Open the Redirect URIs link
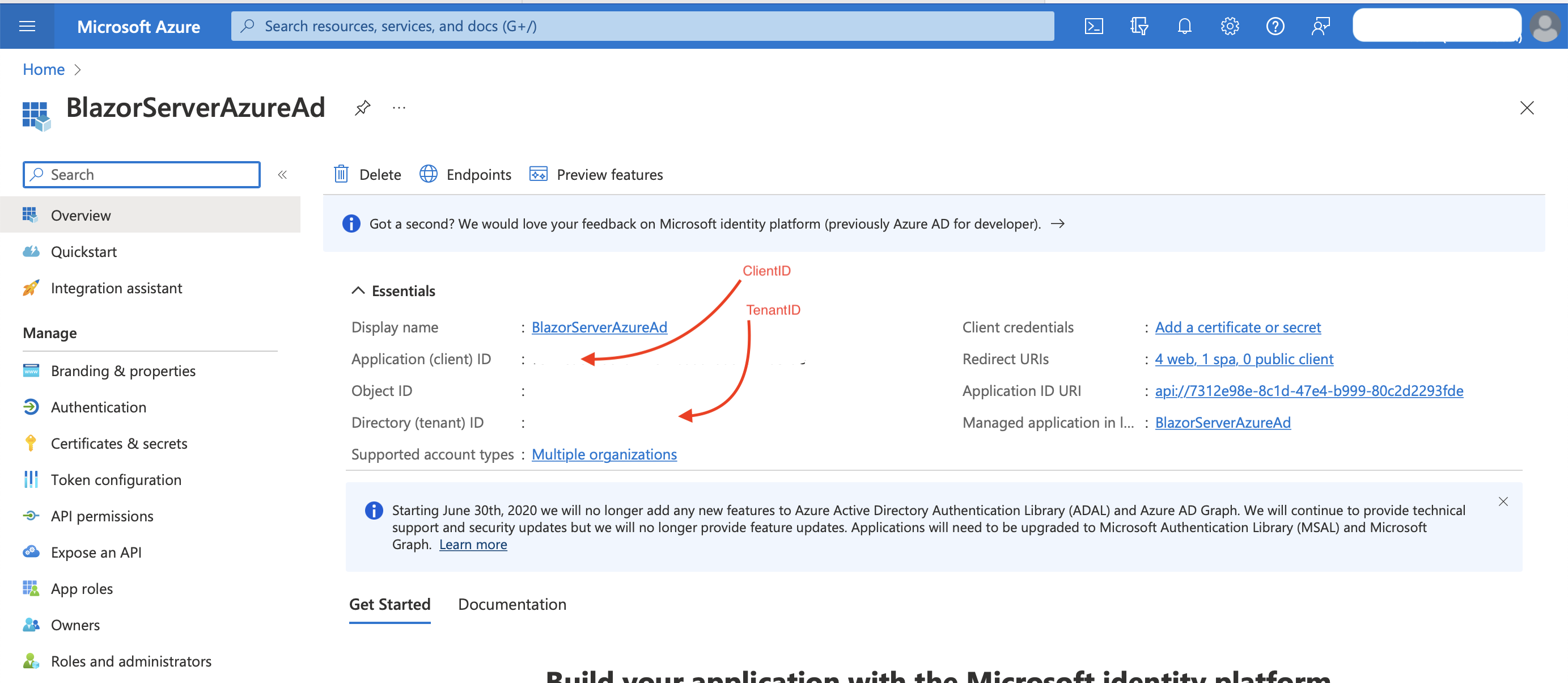The height and width of the screenshot is (683, 1568). (x=1244, y=359)
